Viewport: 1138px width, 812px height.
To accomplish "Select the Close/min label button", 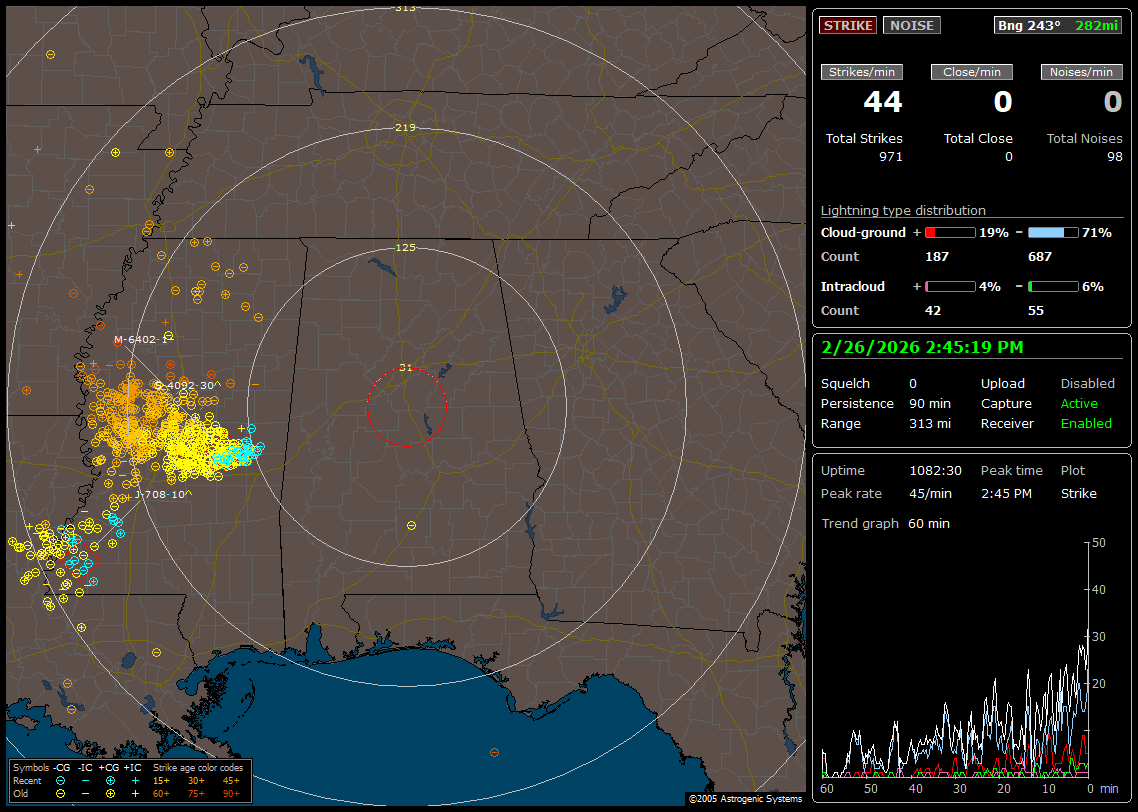I will click(x=972, y=72).
